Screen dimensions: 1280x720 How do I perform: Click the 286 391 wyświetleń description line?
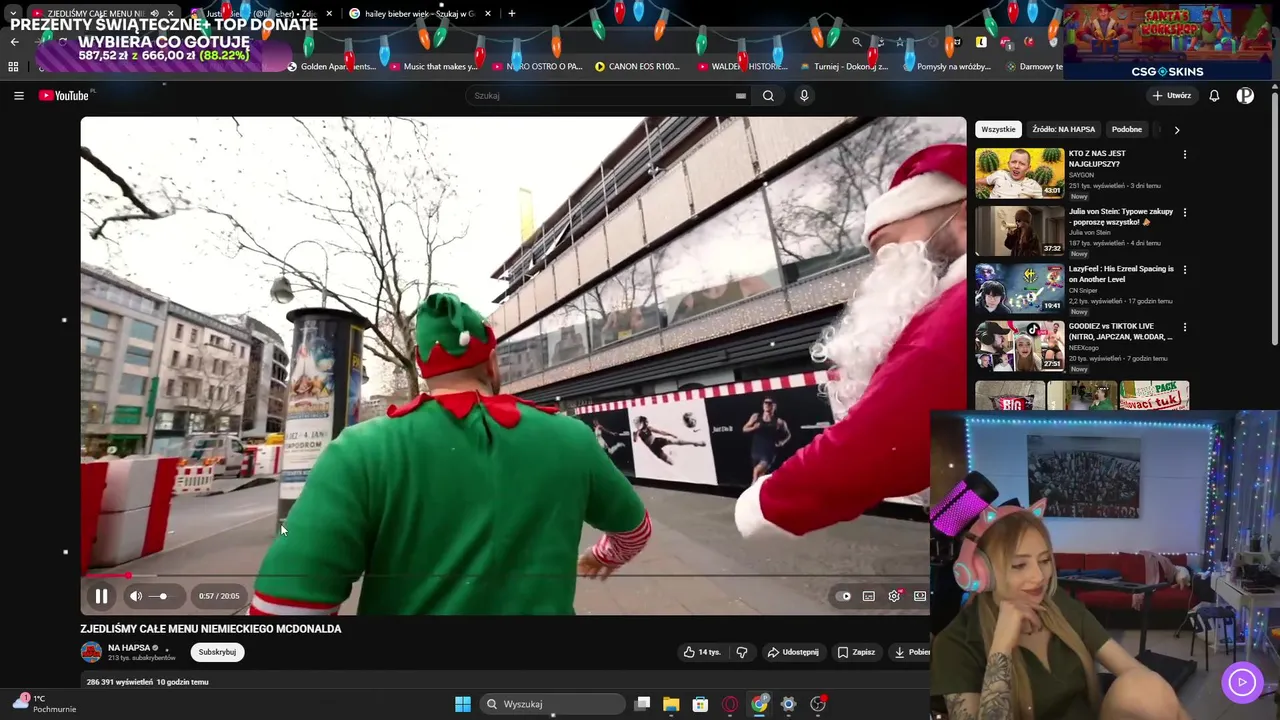pos(148,682)
